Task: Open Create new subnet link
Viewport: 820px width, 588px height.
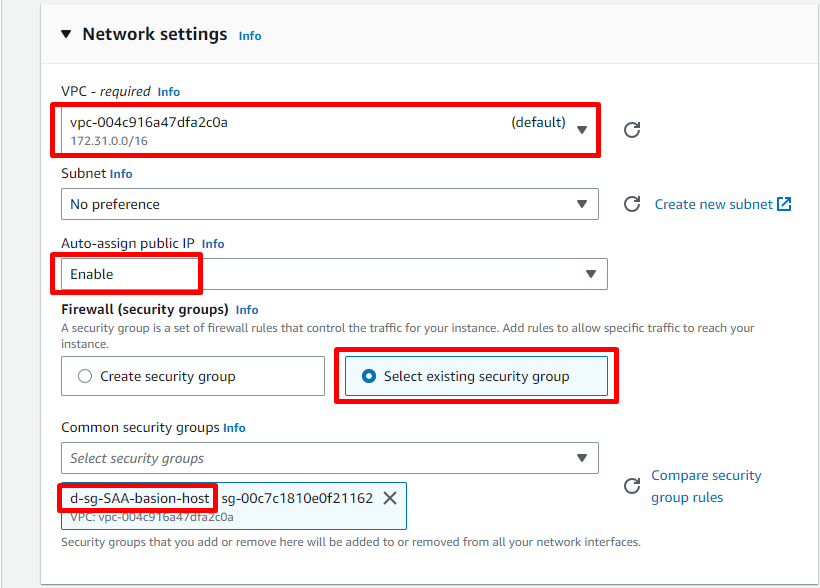Action: tap(713, 204)
